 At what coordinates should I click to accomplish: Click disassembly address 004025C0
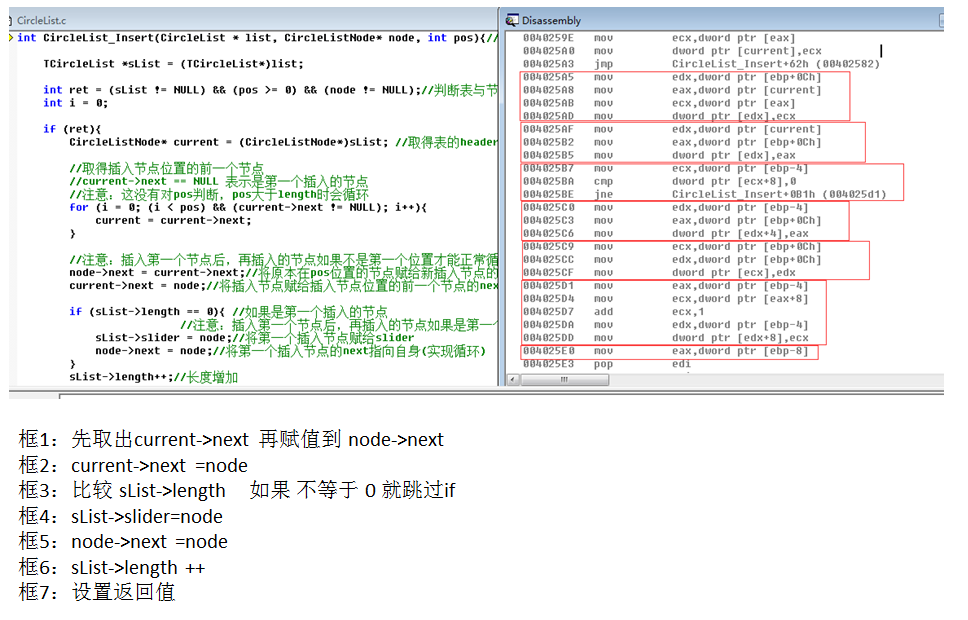(548, 207)
